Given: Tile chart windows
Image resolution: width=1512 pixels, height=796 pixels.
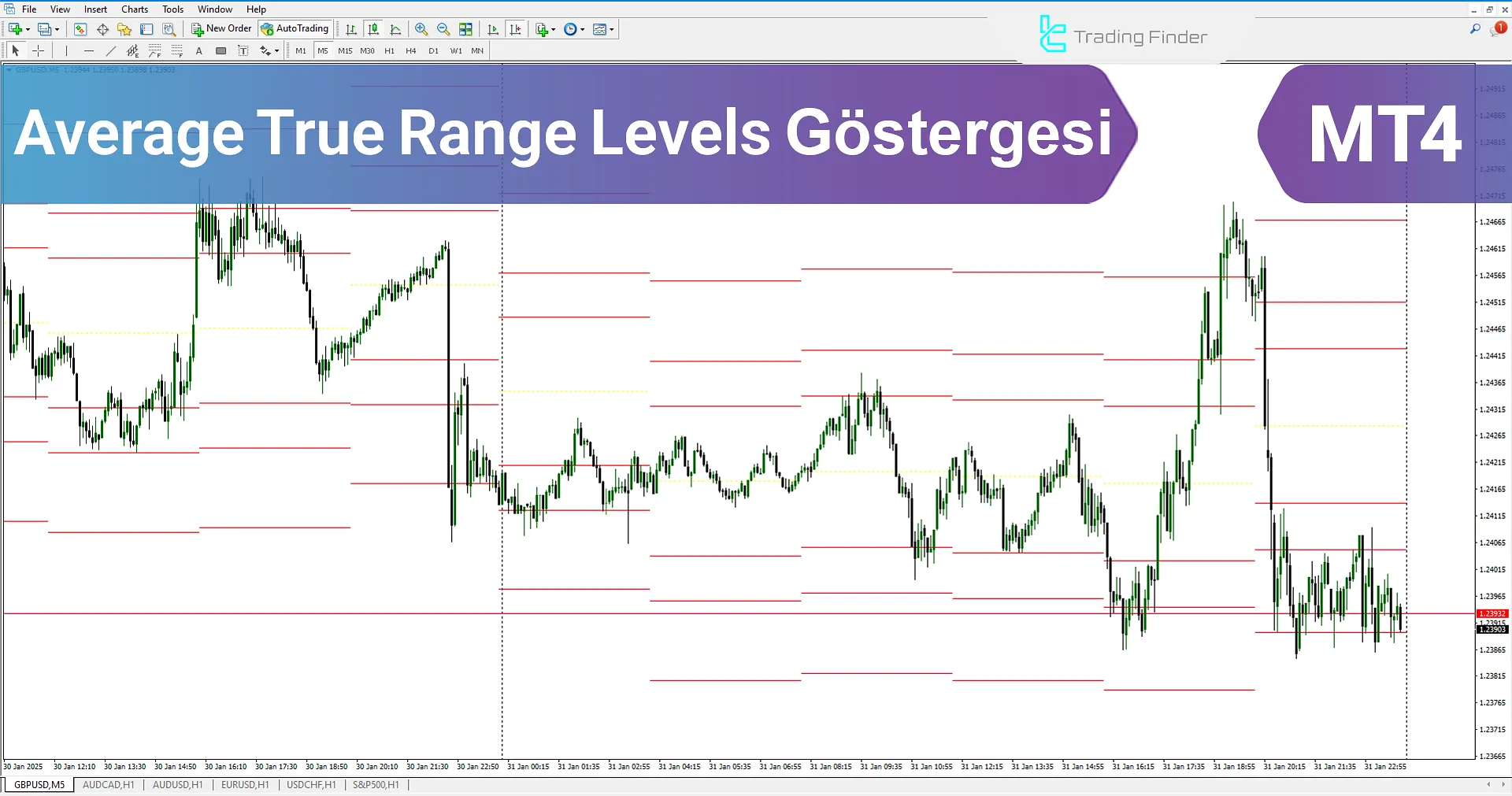Looking at the screenshot, I should click(465, 29).
